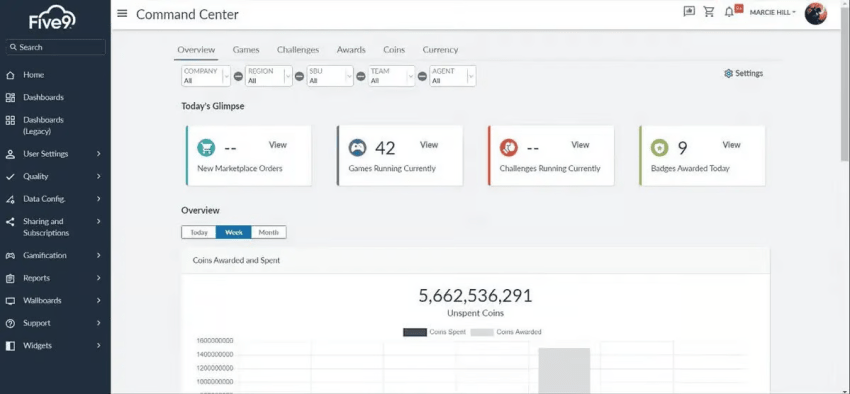Check the notifications bell icon
The width and height of the screenshot is (850, 394).
click(729, 12)
